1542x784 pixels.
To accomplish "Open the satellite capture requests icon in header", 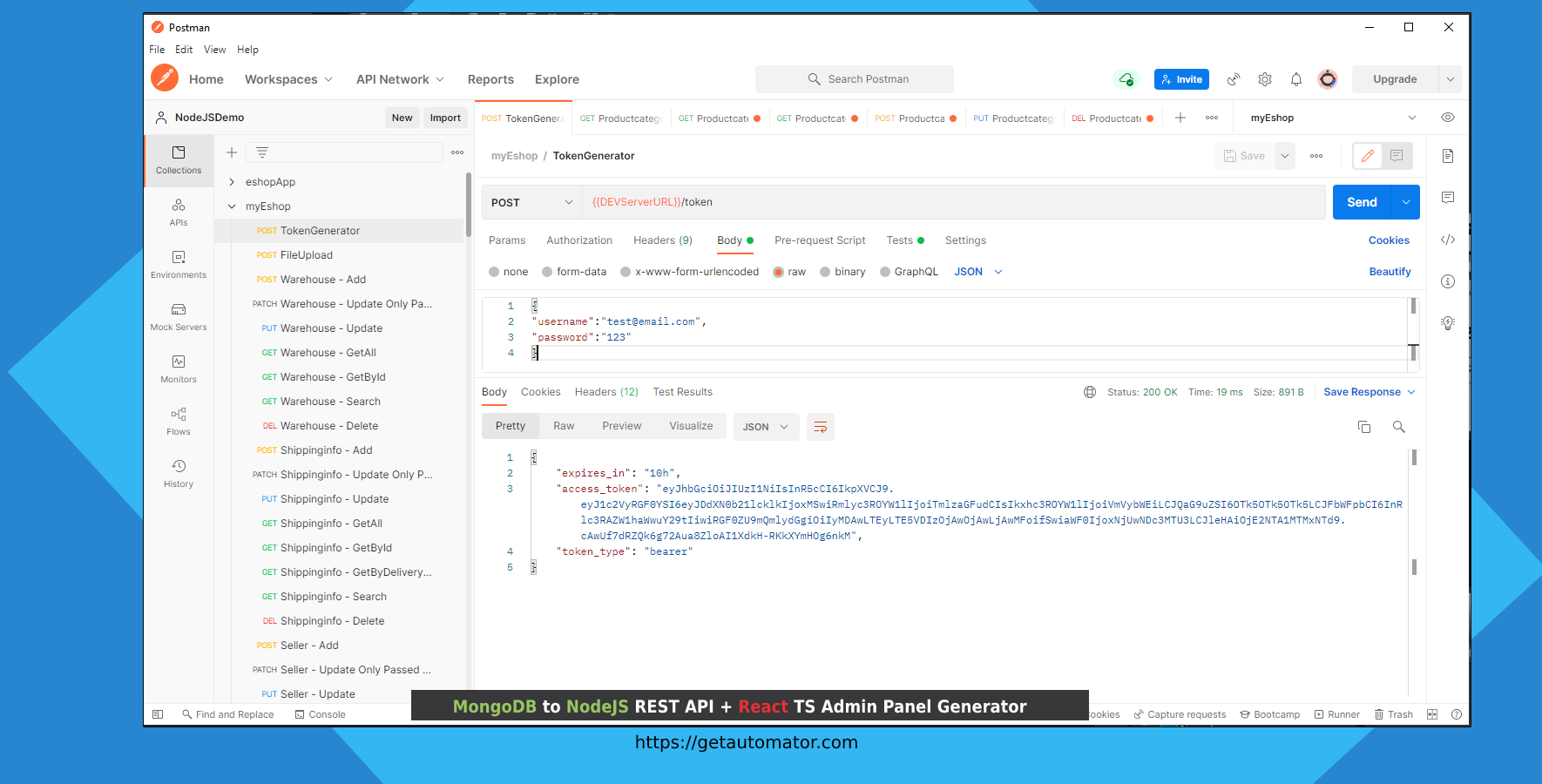I will tap(1234, 79).
